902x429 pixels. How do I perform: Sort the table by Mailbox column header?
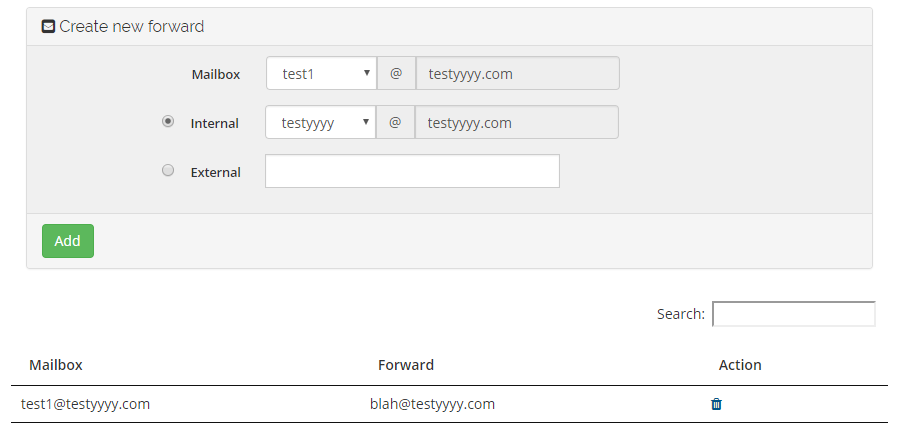tap(56, 365)
